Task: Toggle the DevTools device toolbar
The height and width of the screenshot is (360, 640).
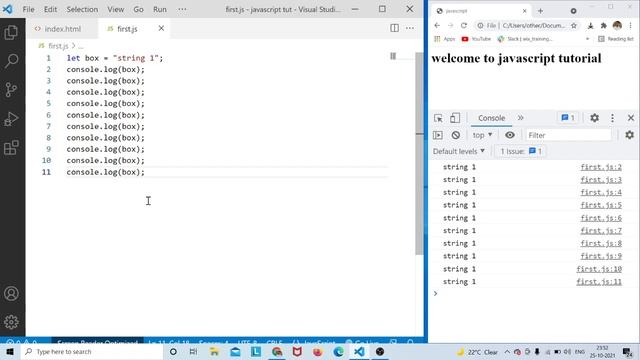Action: point(455,118)
